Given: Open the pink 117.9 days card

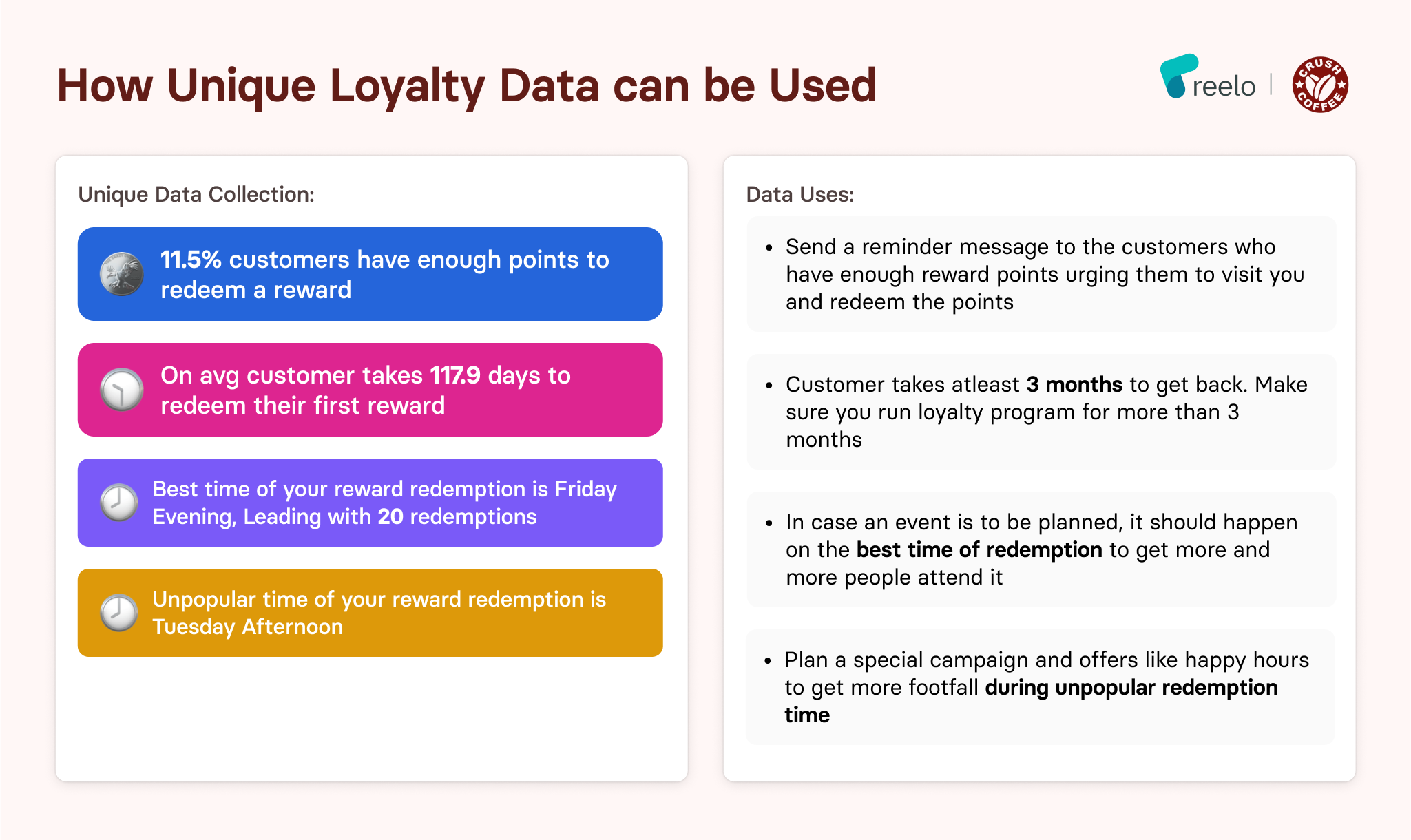Looking at the screenshot, I should pos(370,389).
